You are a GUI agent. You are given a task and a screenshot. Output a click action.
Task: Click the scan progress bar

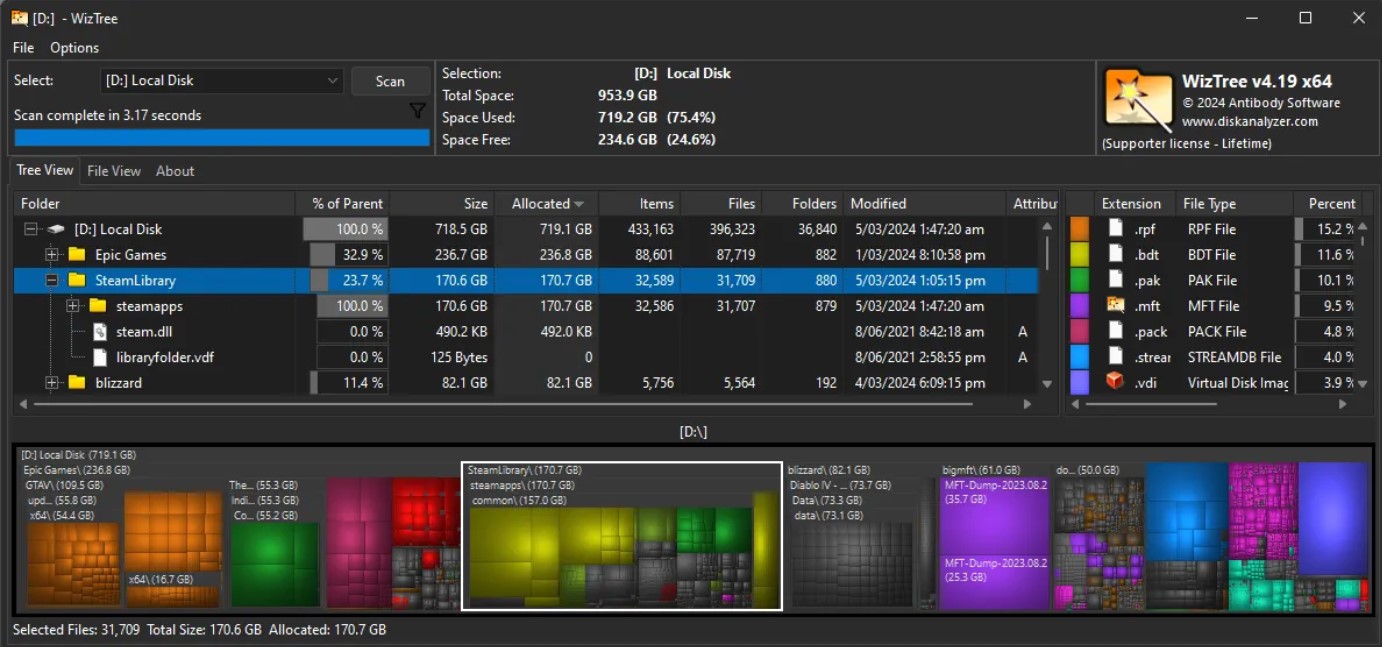(x=222, y=138)
